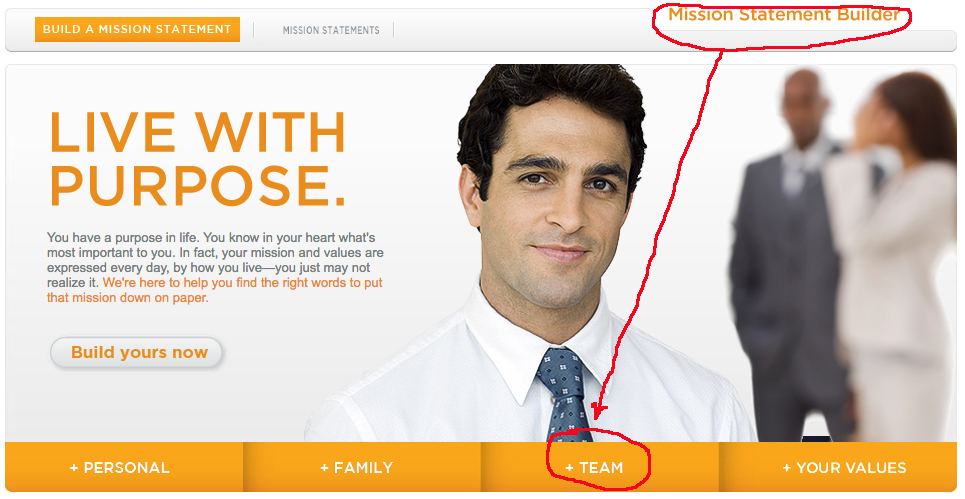Click the red arrowhead above TEAM

coord(598,410)
